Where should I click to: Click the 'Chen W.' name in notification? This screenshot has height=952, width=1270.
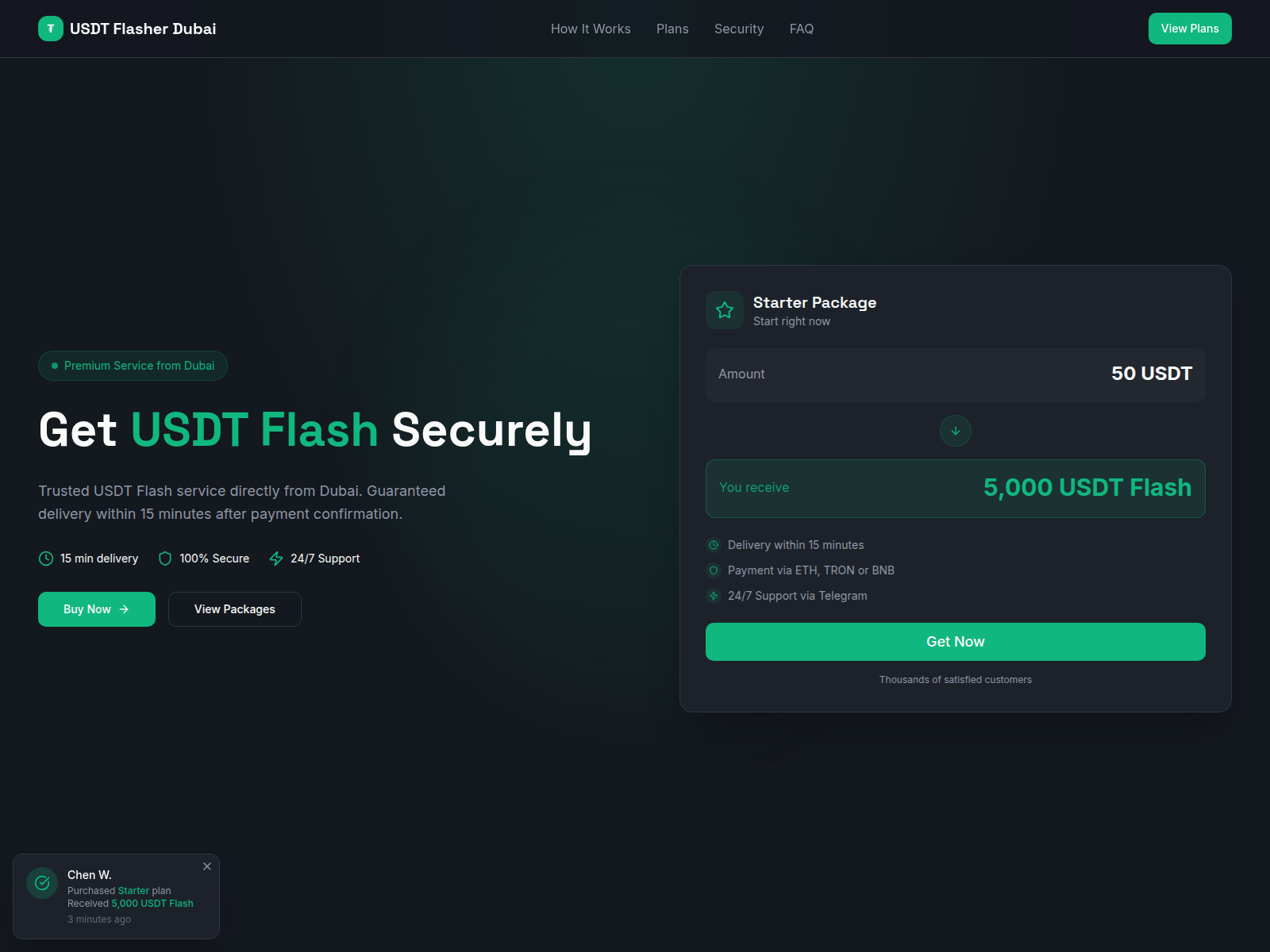pyautogui.click(x=90, y=875)
